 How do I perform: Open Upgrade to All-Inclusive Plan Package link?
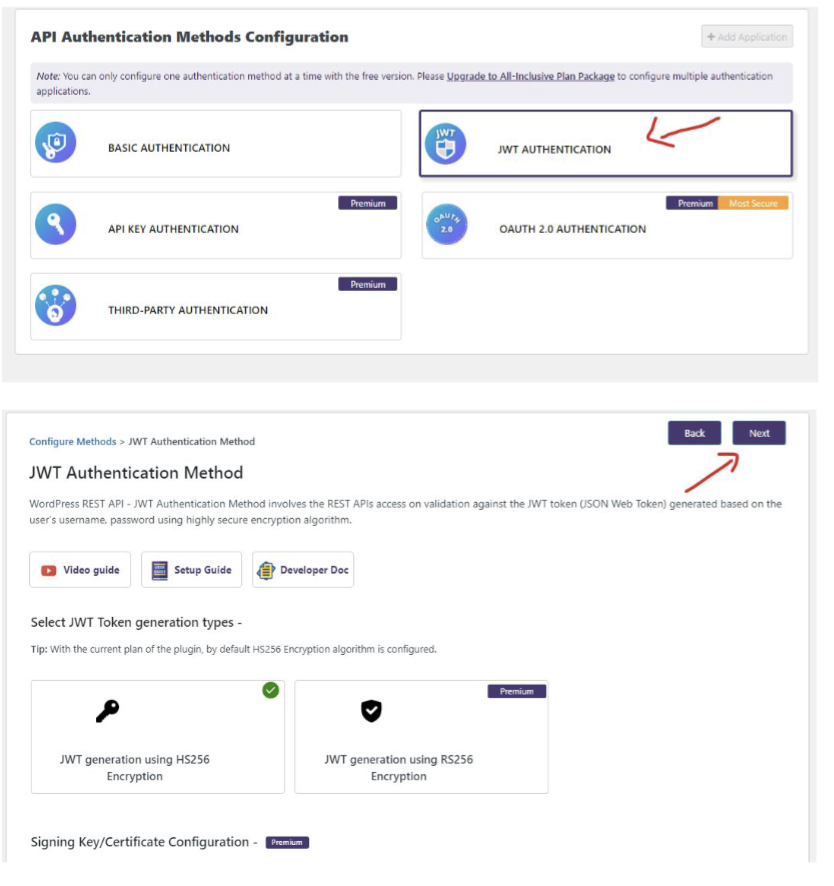531,76
